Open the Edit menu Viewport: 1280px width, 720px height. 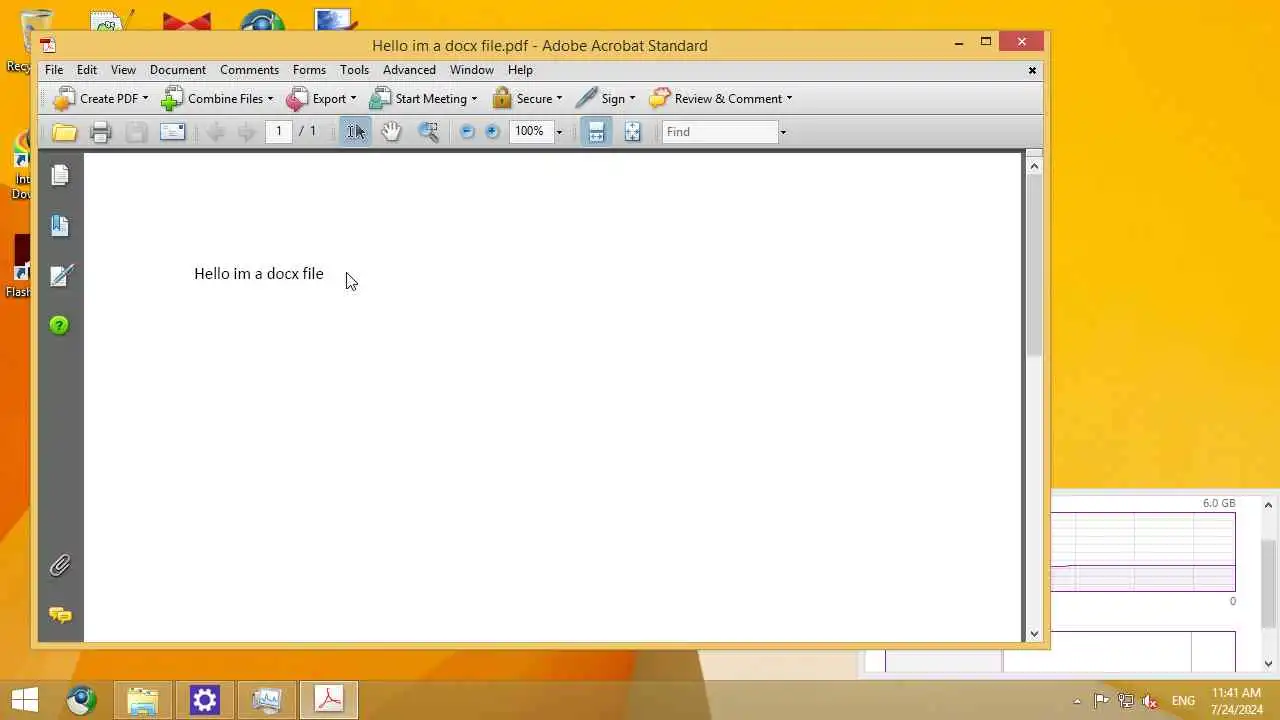click(x=87, y=70)
